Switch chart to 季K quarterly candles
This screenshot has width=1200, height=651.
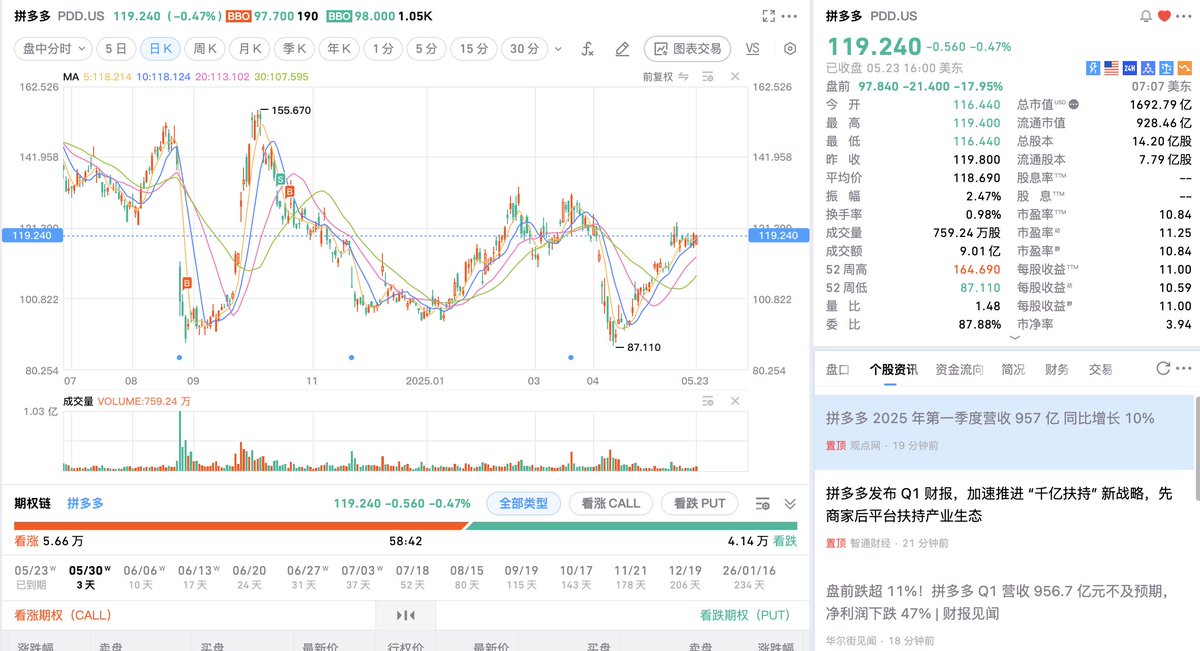pos(294,48)
